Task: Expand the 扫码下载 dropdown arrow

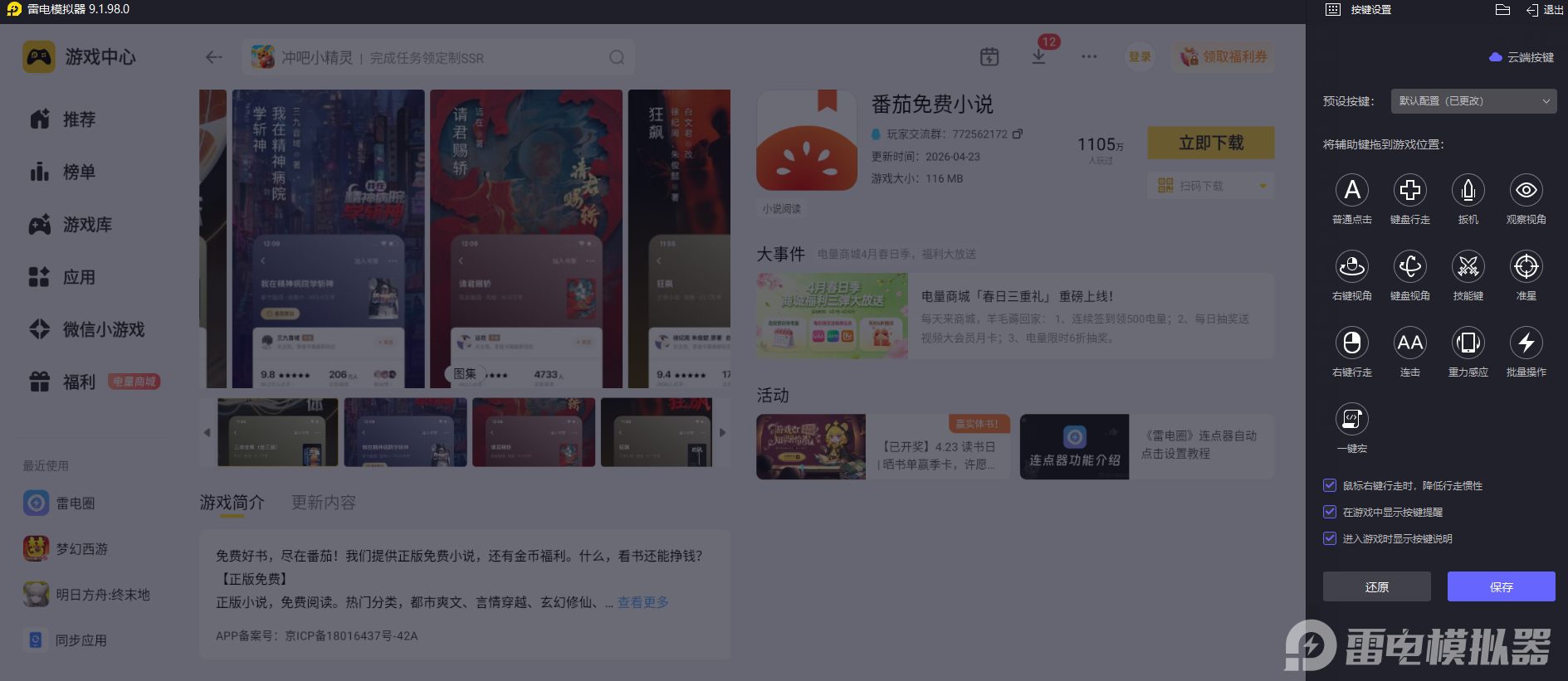Action: coord(1263,186)
